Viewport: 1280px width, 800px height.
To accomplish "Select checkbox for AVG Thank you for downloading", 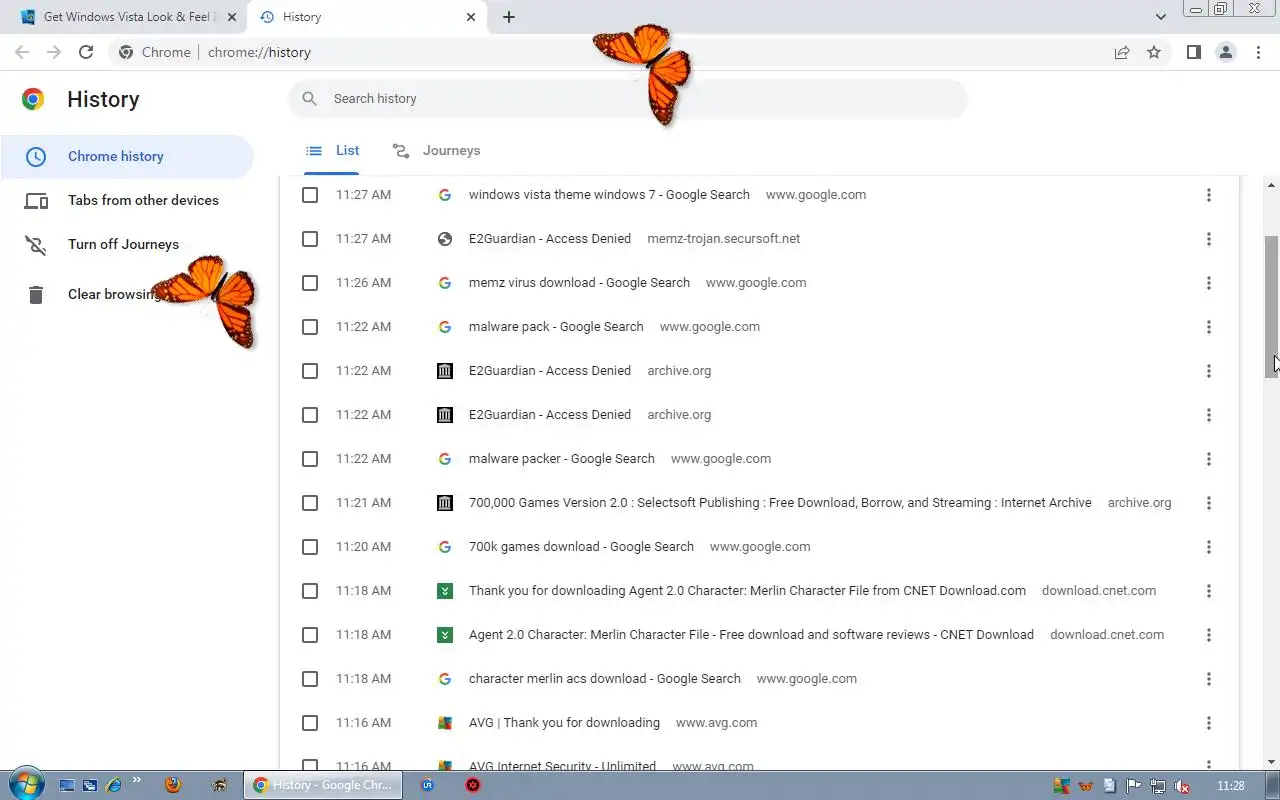I will click(x=310, y=723).
